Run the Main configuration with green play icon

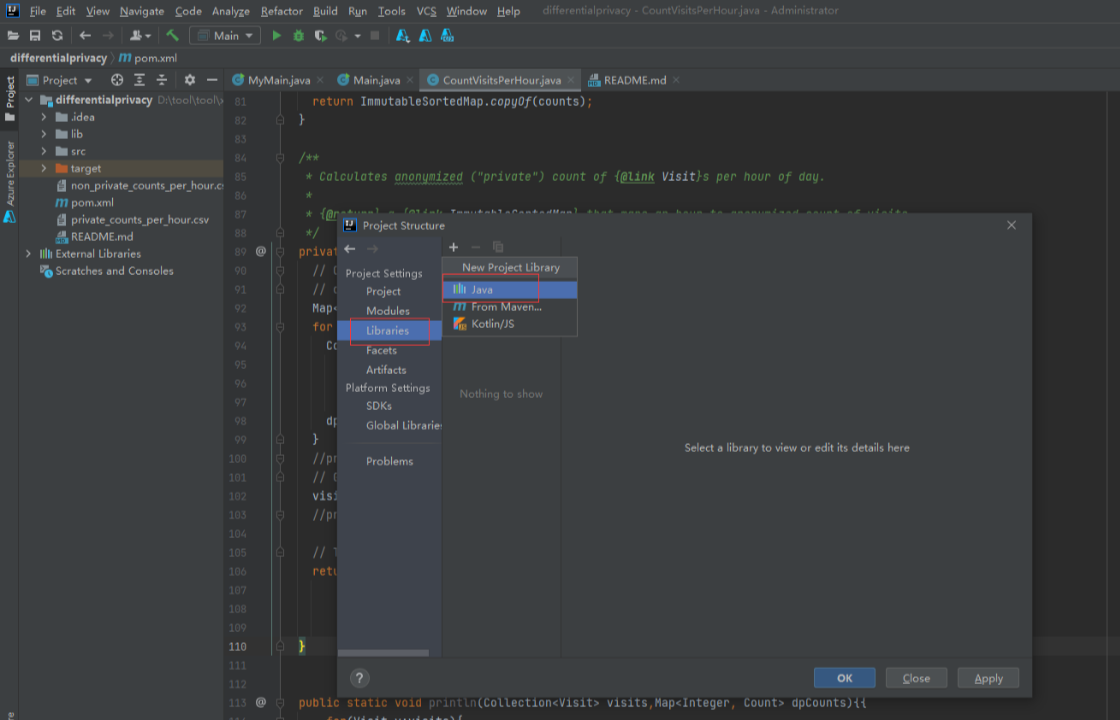point(276,36)
